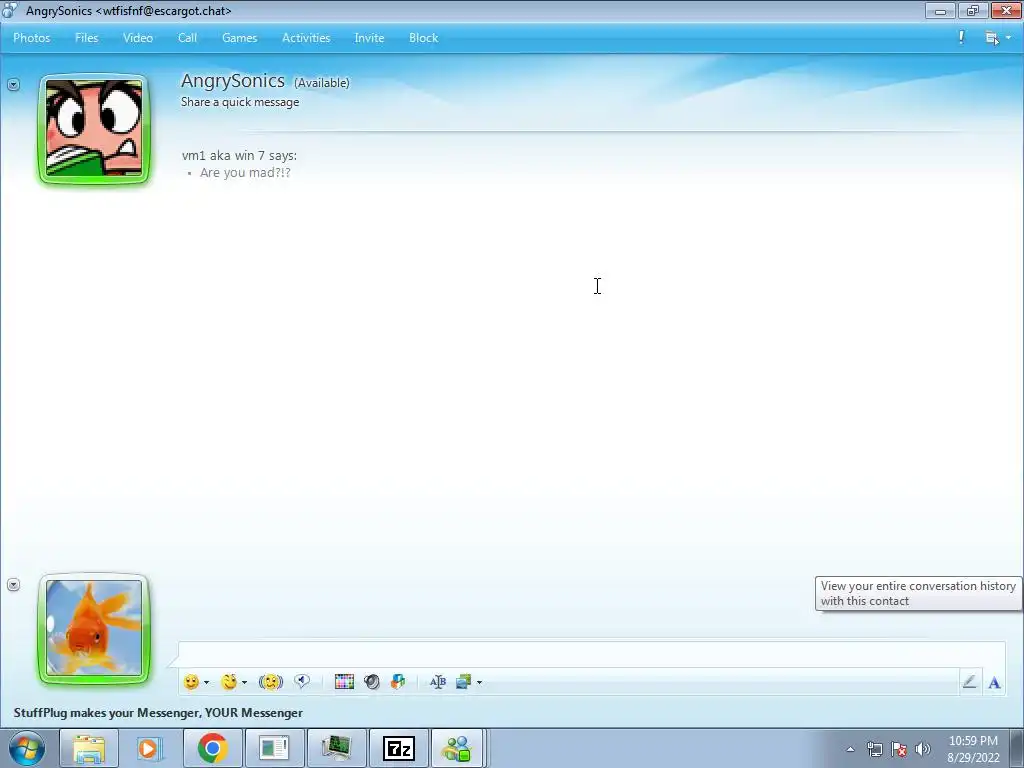Viewport: 1024px width, 768px height.
Task: Expand the emoticon dropdown arrow
Action: (x=206, y=682)
